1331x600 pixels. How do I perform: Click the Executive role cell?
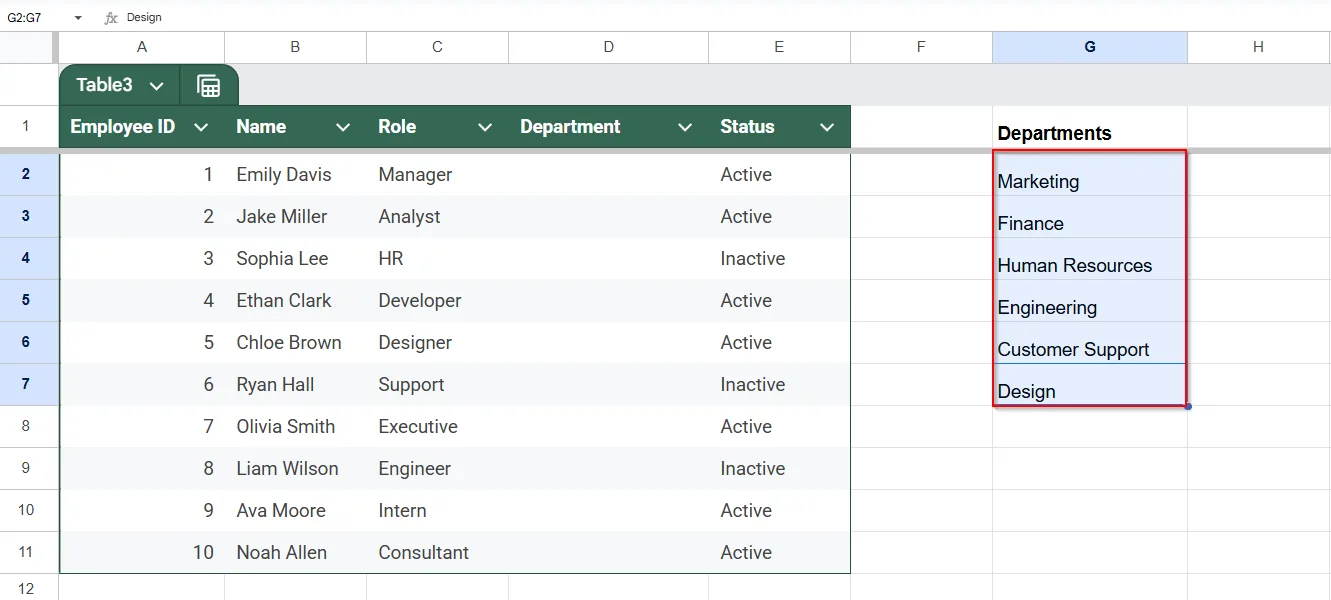click(437, 426)
